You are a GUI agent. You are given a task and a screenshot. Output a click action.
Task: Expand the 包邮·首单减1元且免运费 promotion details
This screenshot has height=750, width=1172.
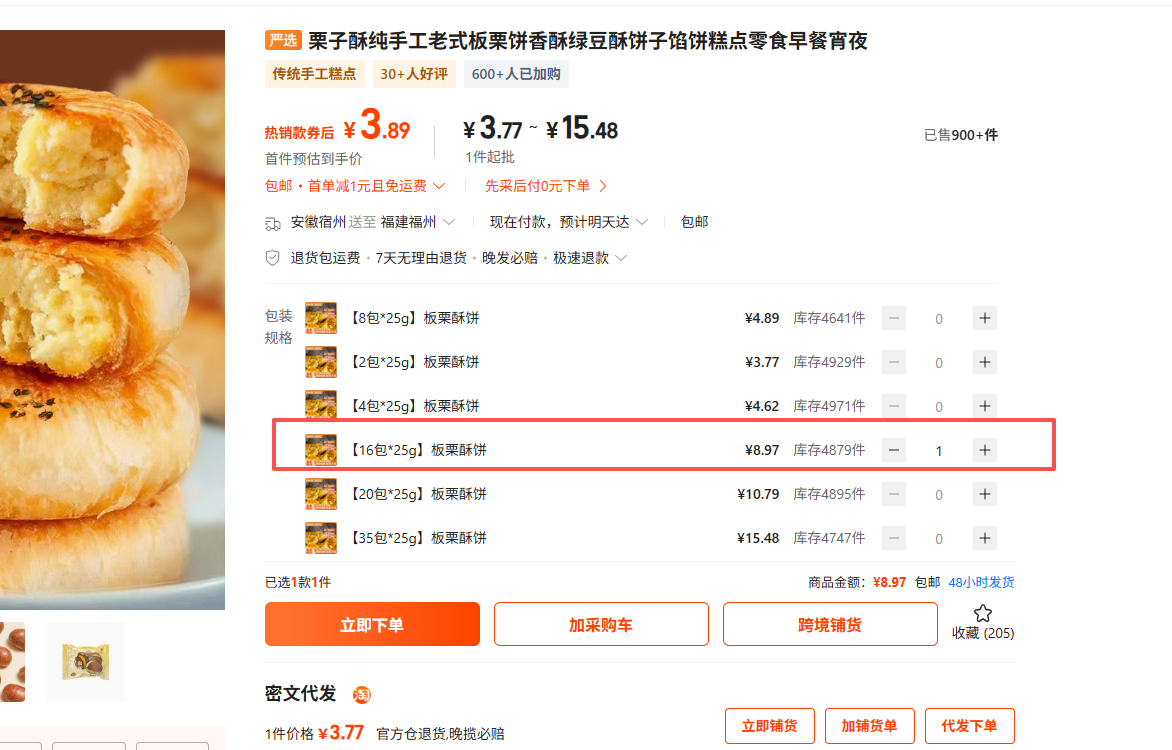tap(439, 186)
